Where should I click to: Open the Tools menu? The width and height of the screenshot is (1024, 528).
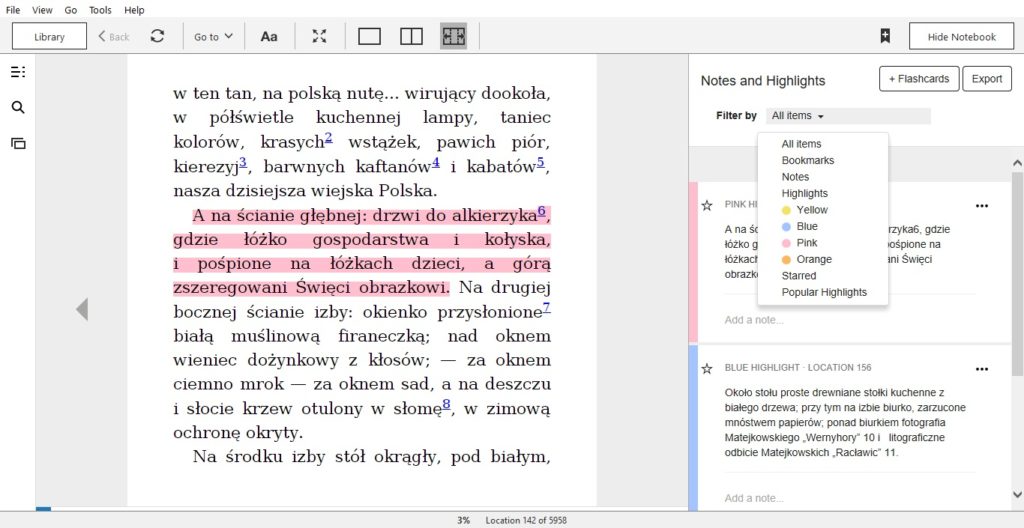point(100,10)
